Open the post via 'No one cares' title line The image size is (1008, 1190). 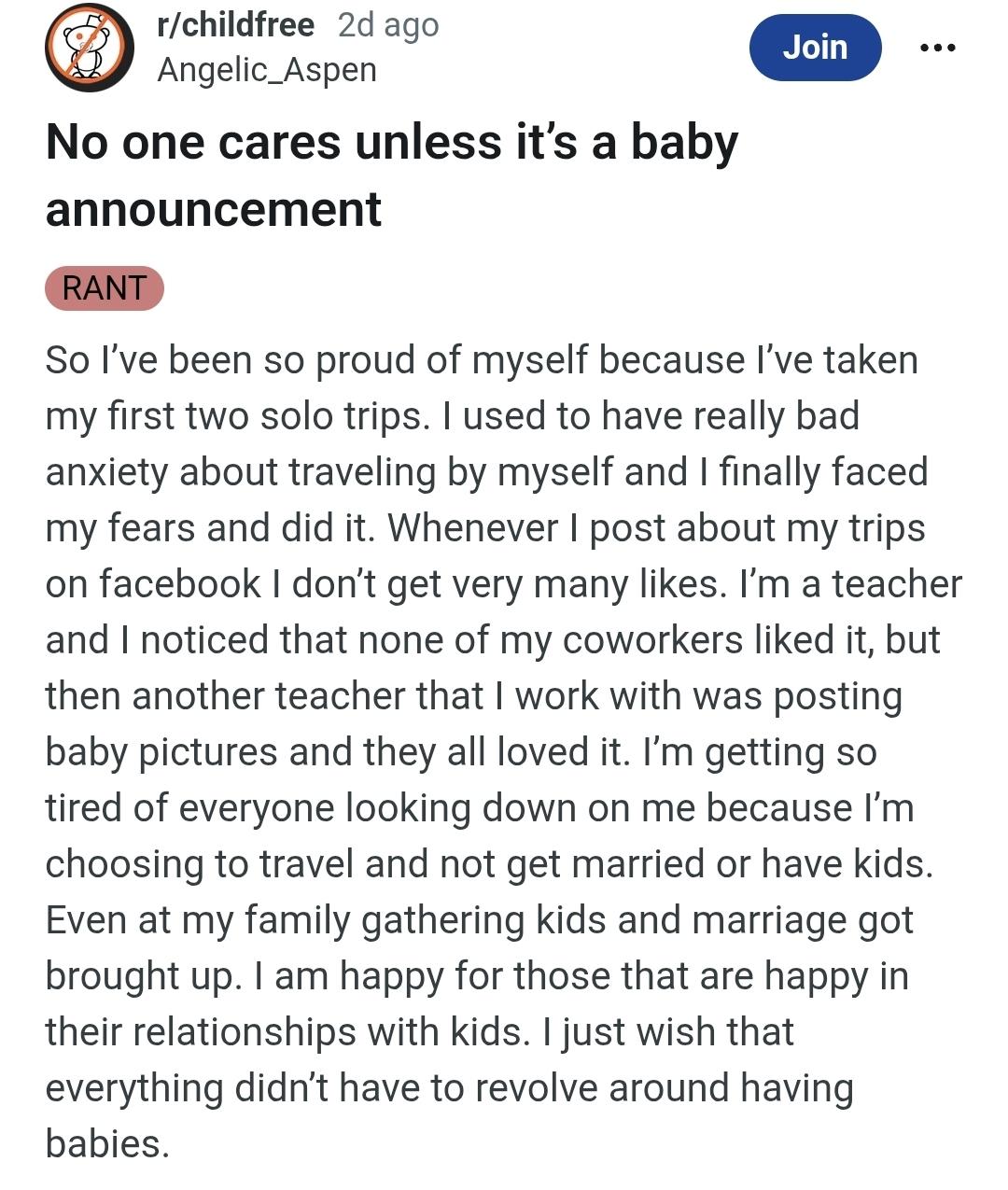[x=392, y=143]
